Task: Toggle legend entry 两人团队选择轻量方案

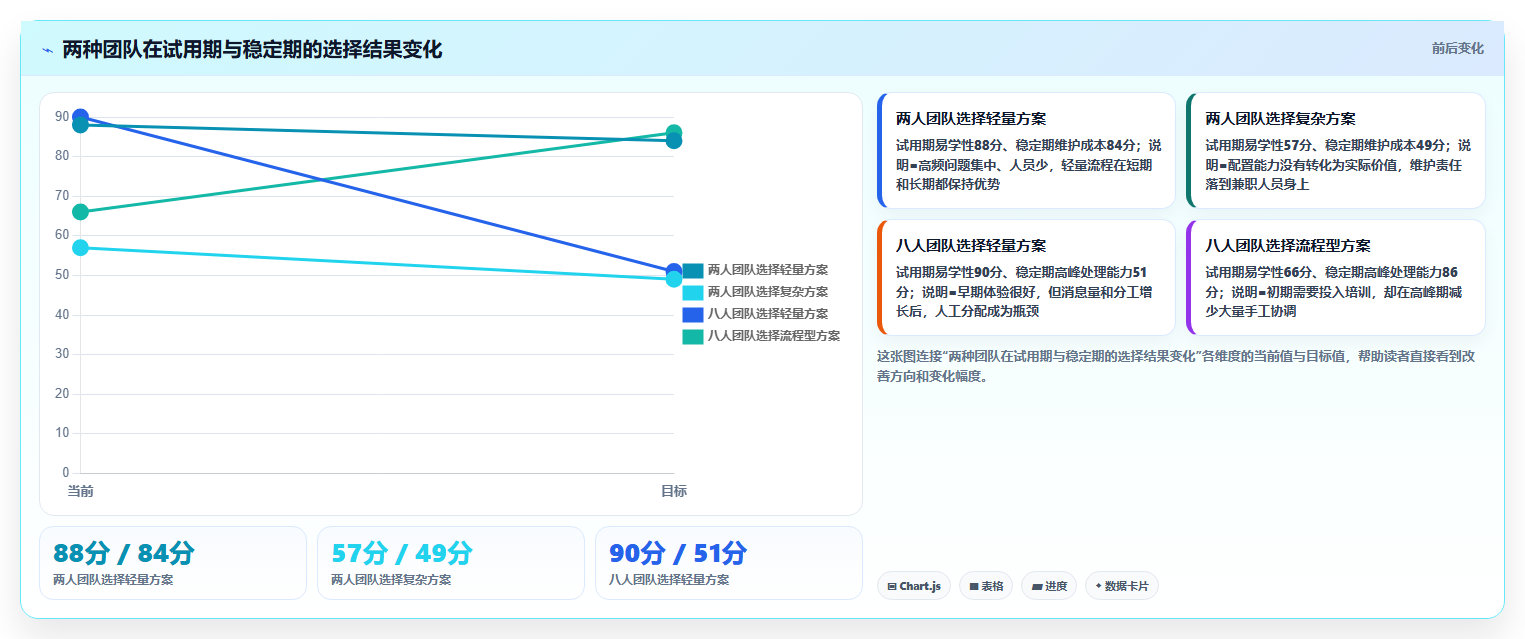Action: point(756,270)
